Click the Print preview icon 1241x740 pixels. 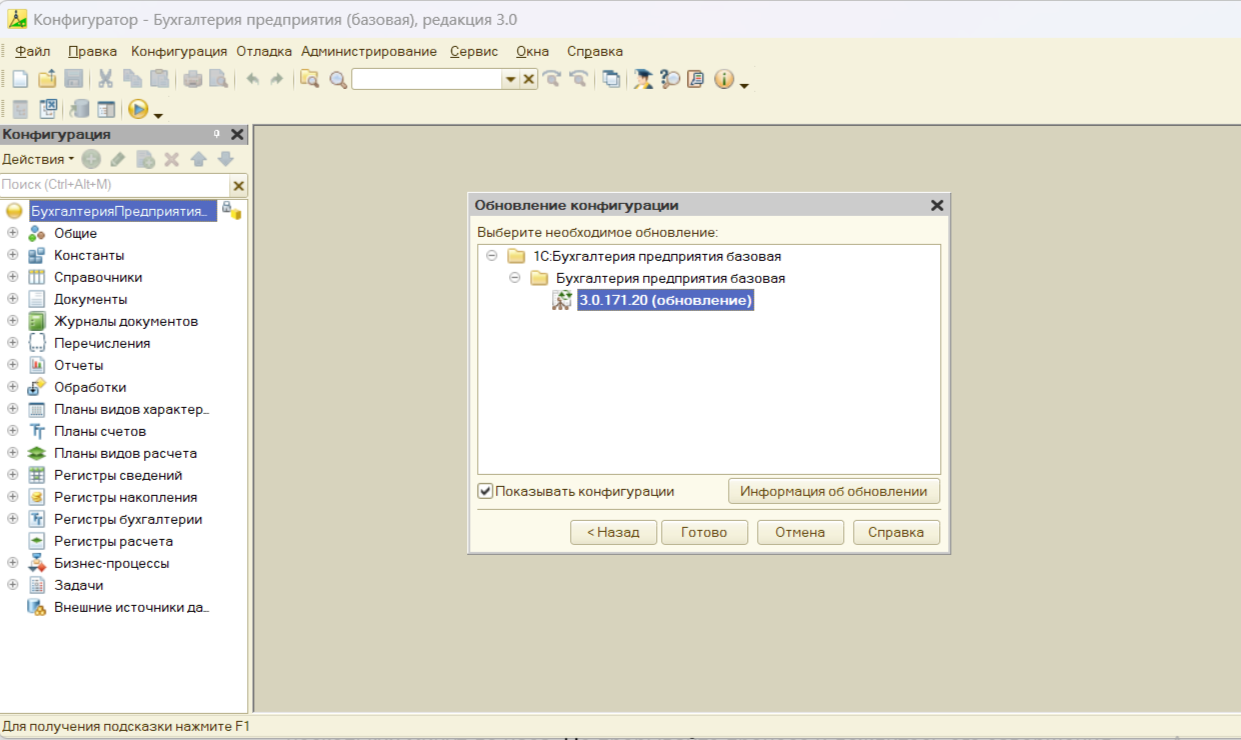point(217,79)
